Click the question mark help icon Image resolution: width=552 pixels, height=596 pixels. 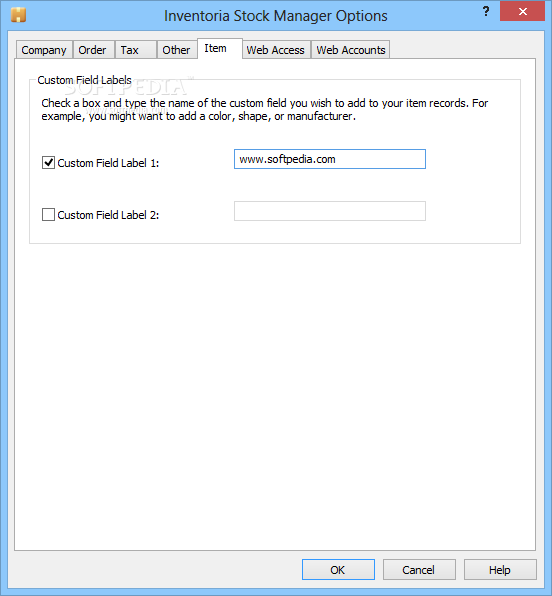click(x=486, y=11)
